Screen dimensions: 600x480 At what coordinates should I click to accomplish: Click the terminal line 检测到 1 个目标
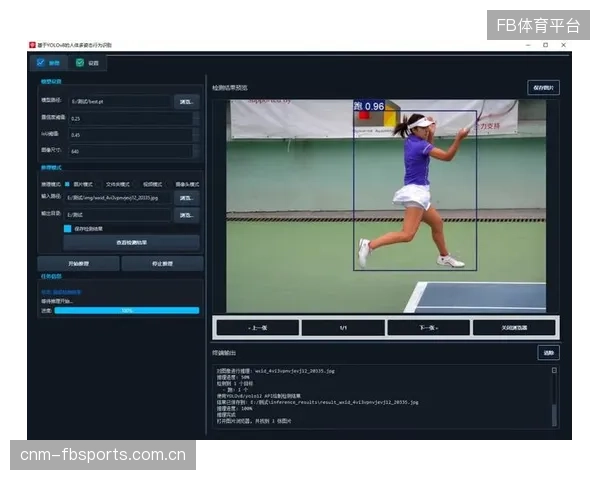[235, 383]
